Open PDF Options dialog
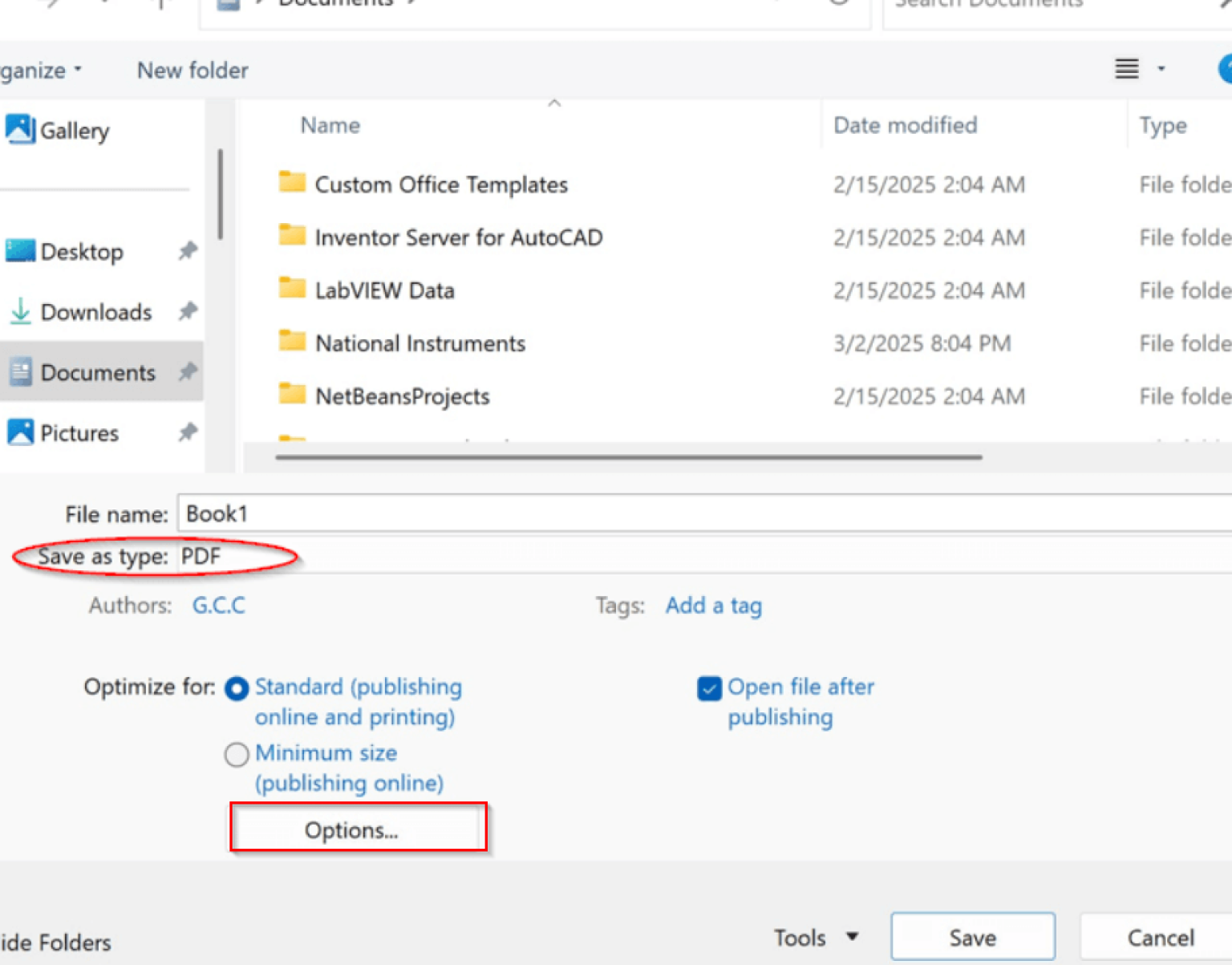The width and height of the screenshot is (1232, 965). click(x=358, y=829)
